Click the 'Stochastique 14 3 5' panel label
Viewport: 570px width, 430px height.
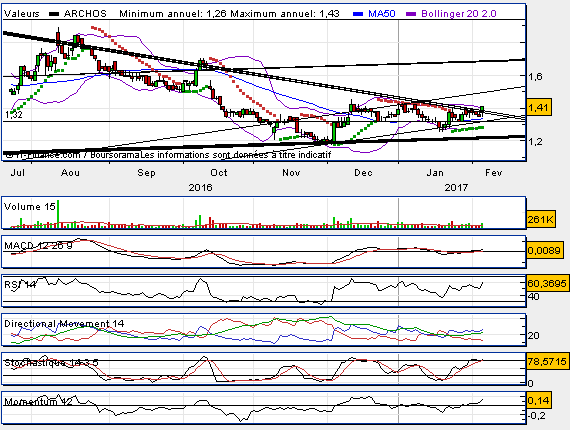tap(51, 362)
